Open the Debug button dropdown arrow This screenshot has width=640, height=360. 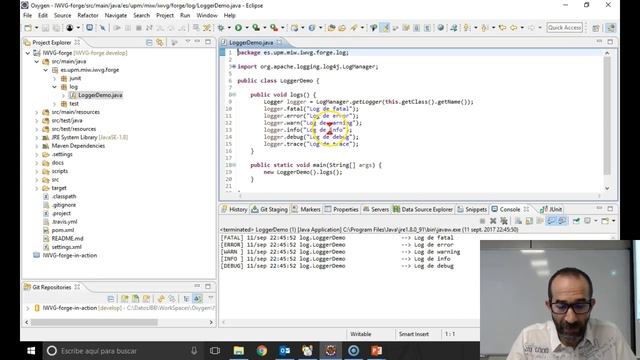coord(229,28)
